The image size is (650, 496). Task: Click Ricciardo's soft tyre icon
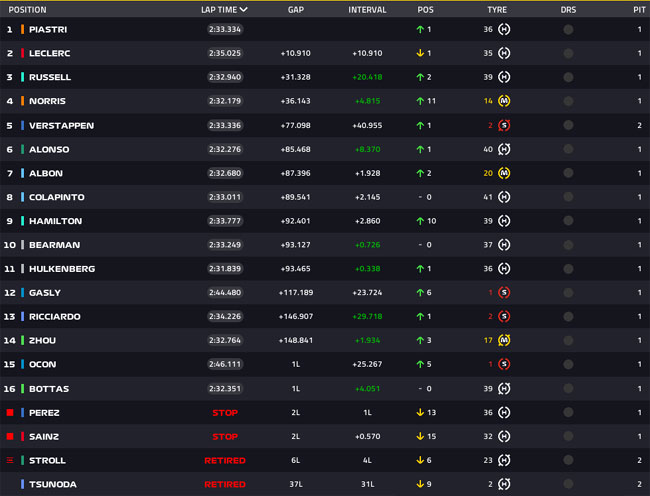[504, 317]
